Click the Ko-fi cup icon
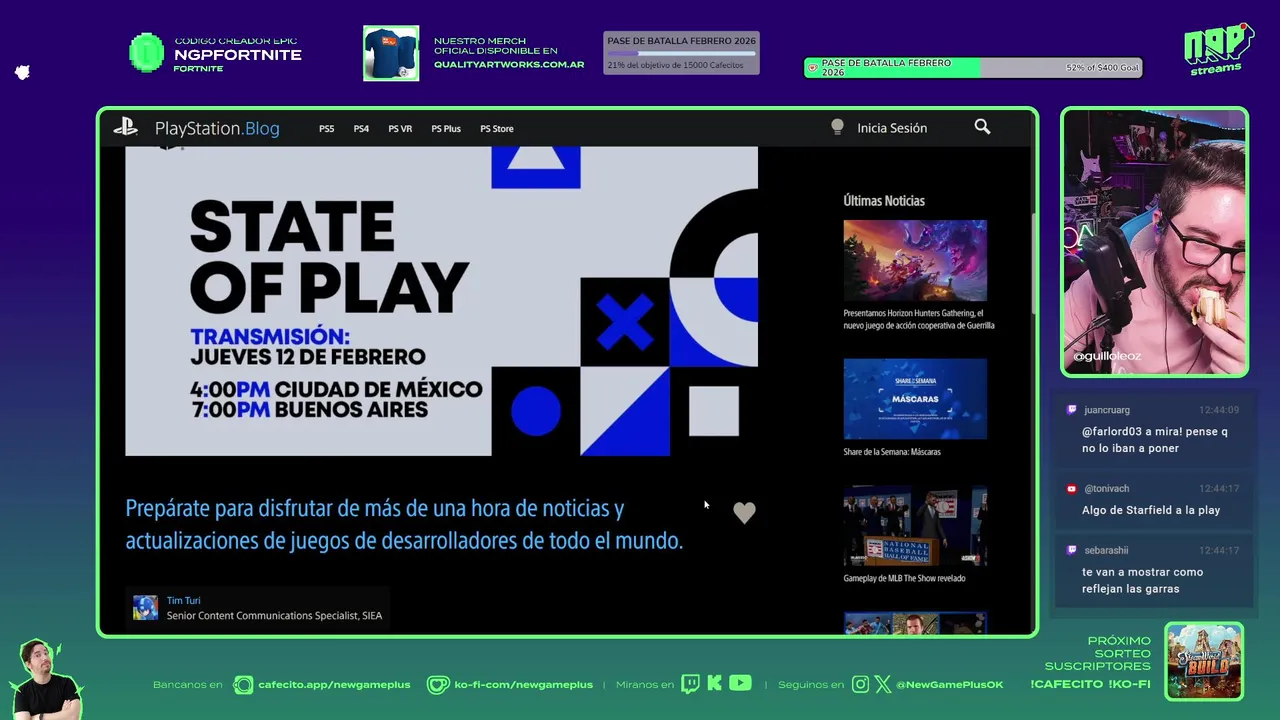Screen dimensions: 1280x720 coord(438,685)
